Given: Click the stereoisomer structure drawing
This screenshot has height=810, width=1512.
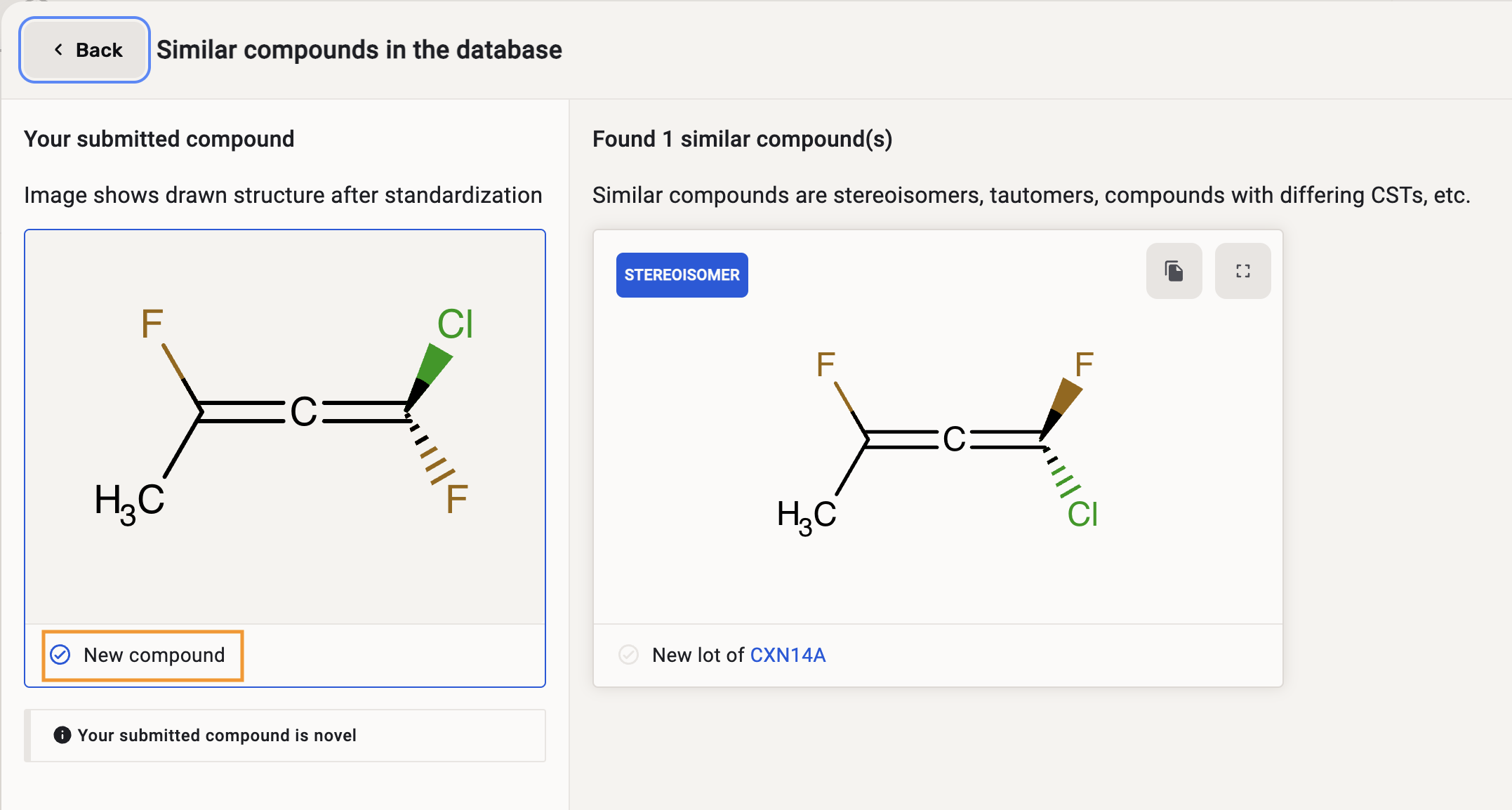Looking at the screenshot, I should [x=938, y=442].
